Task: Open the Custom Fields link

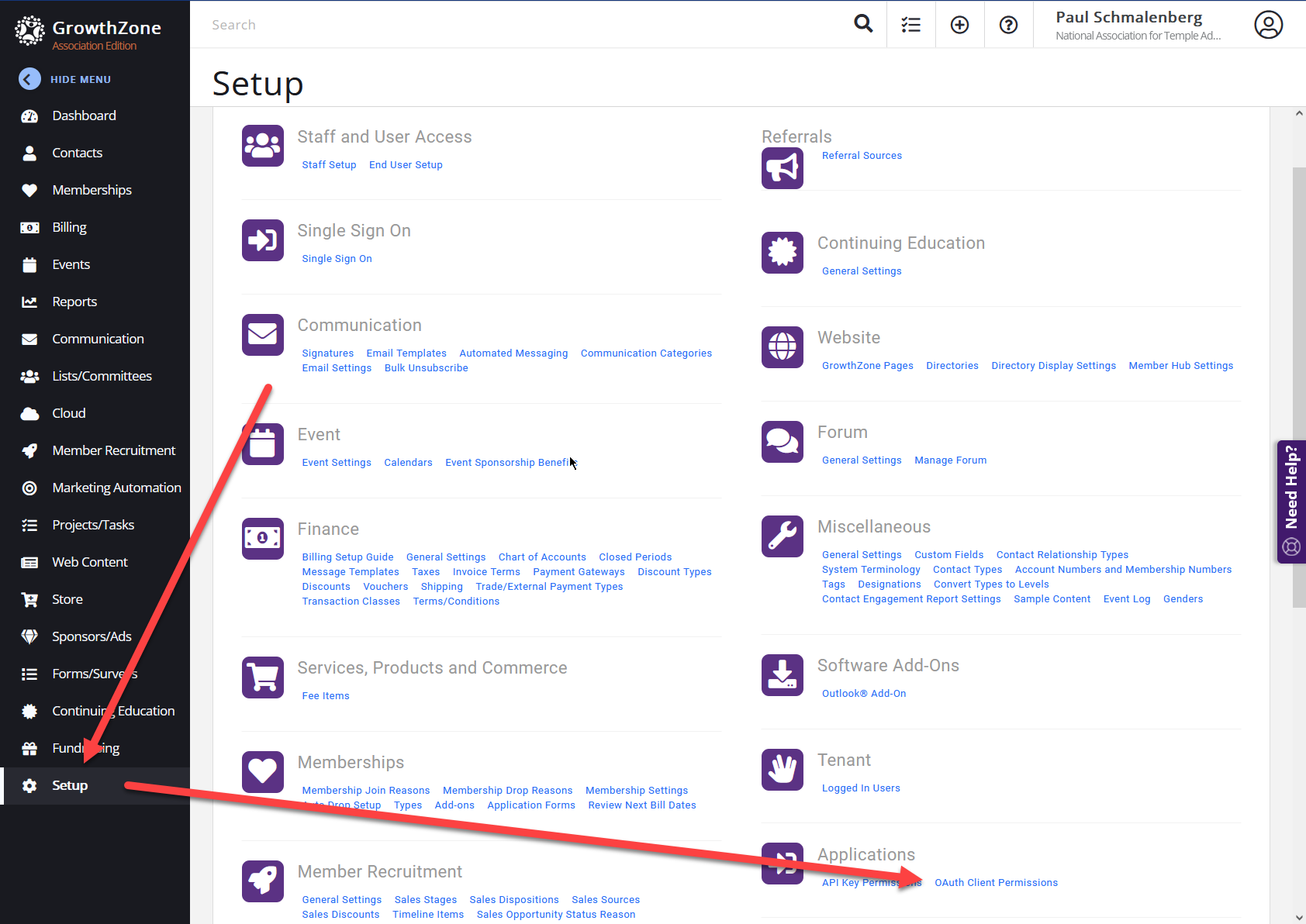Action: (x=948, y=555)
